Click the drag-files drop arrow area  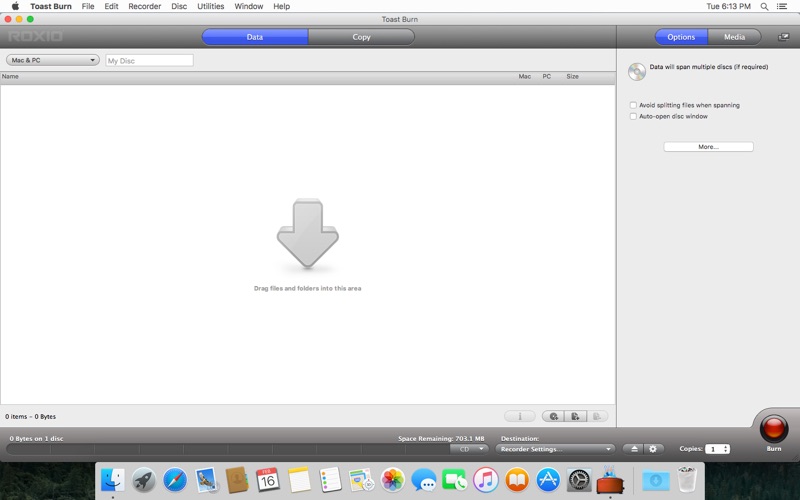[x=307, y=236]
